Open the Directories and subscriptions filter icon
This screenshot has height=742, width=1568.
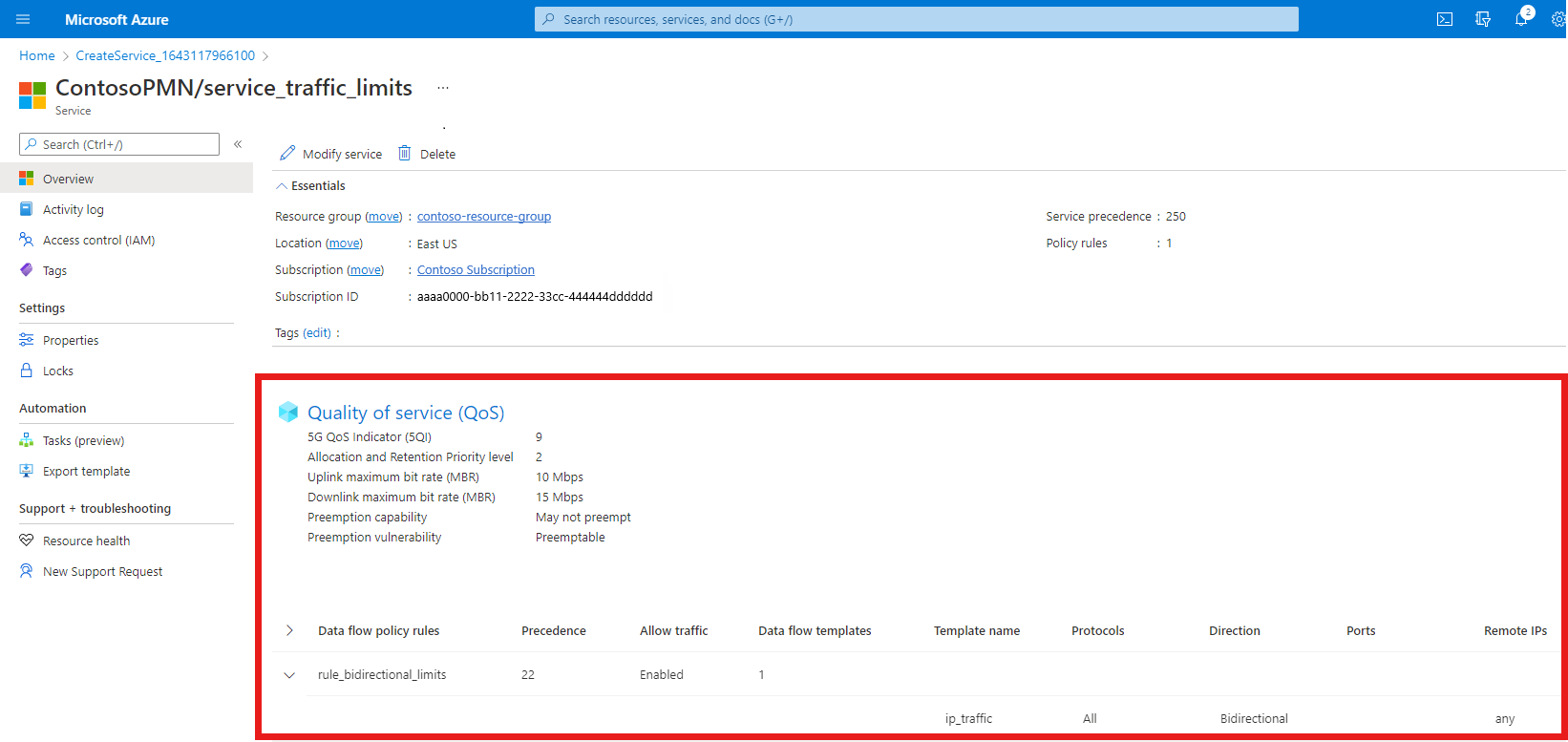pyautogui.click(x=1483, y=19)
